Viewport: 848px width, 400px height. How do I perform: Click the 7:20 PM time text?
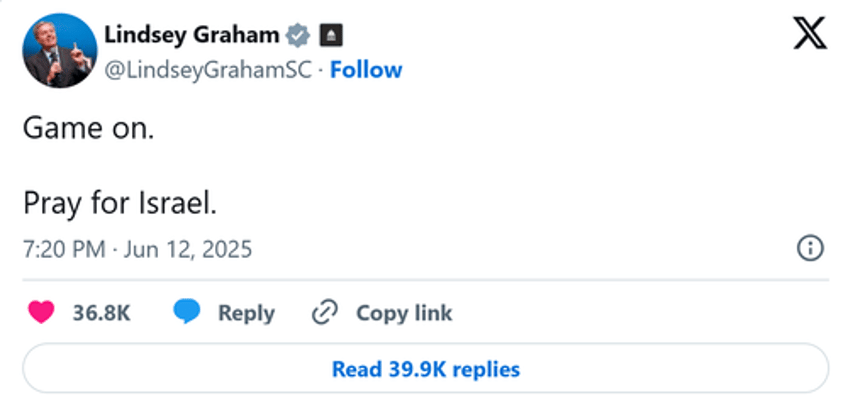pyautogui.click(x=64, y=250)
